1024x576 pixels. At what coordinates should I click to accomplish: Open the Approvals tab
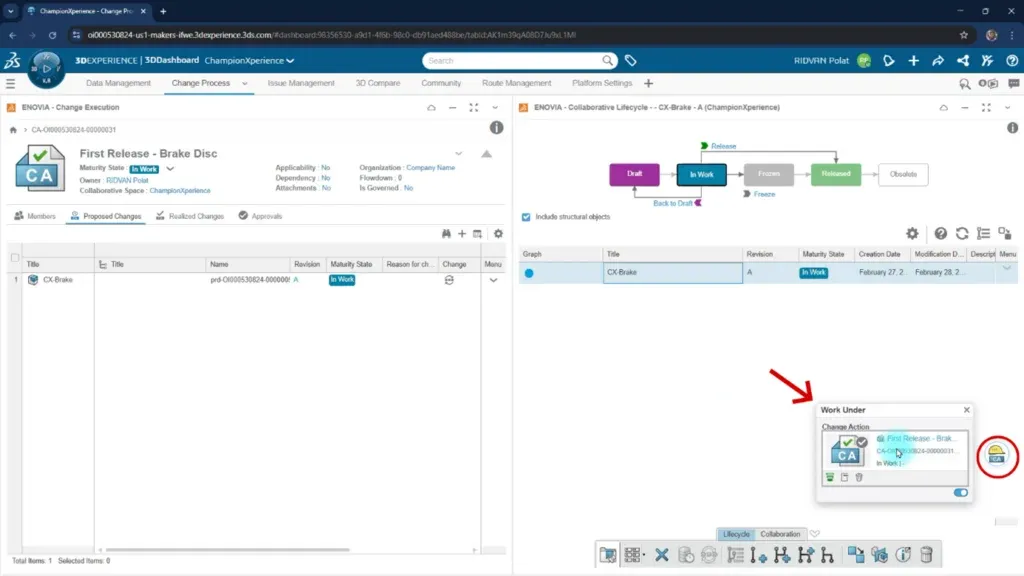(261, 216)
